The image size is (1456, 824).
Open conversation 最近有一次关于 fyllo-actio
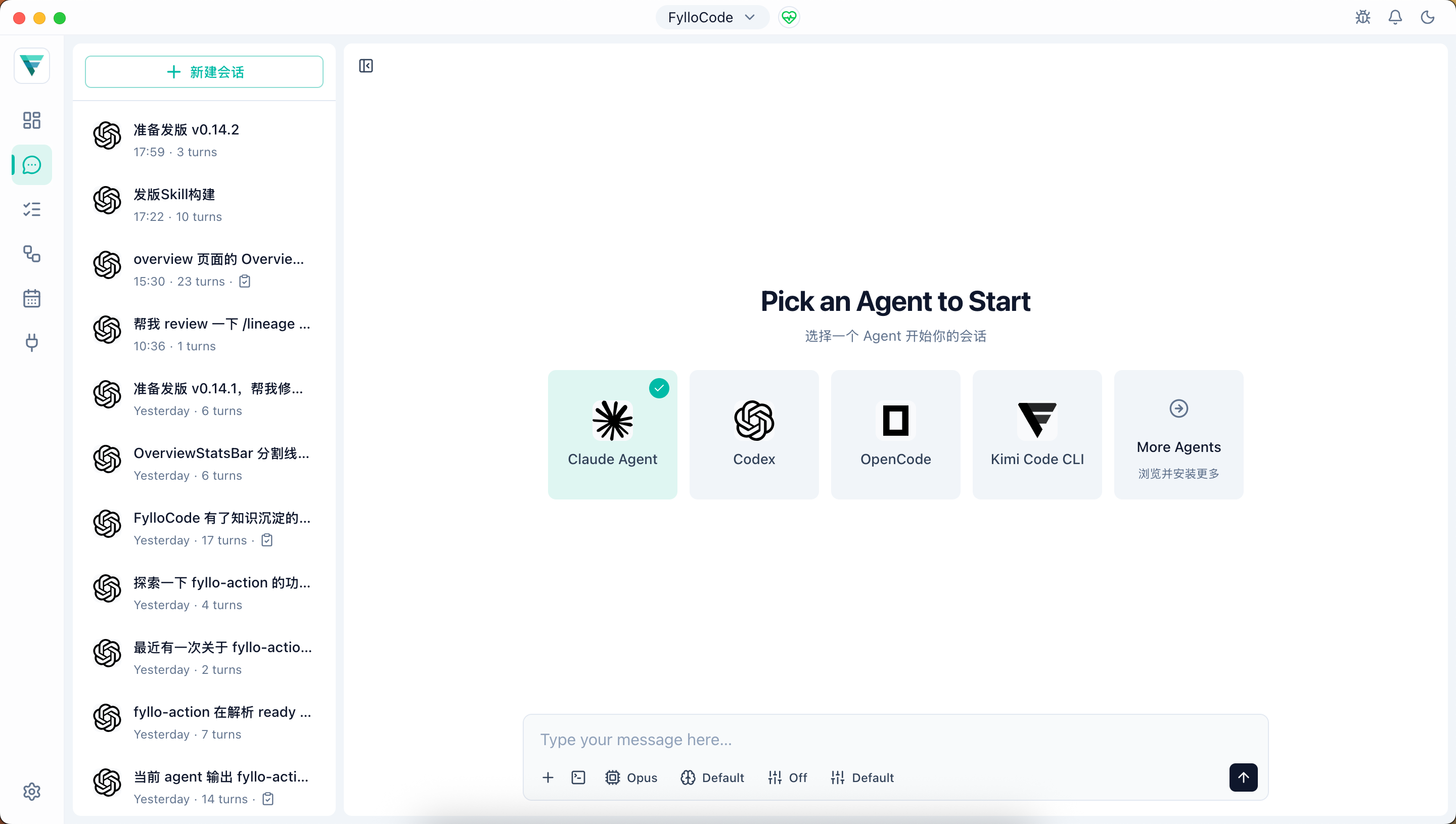pyautogui.click(x=204, y=658)
